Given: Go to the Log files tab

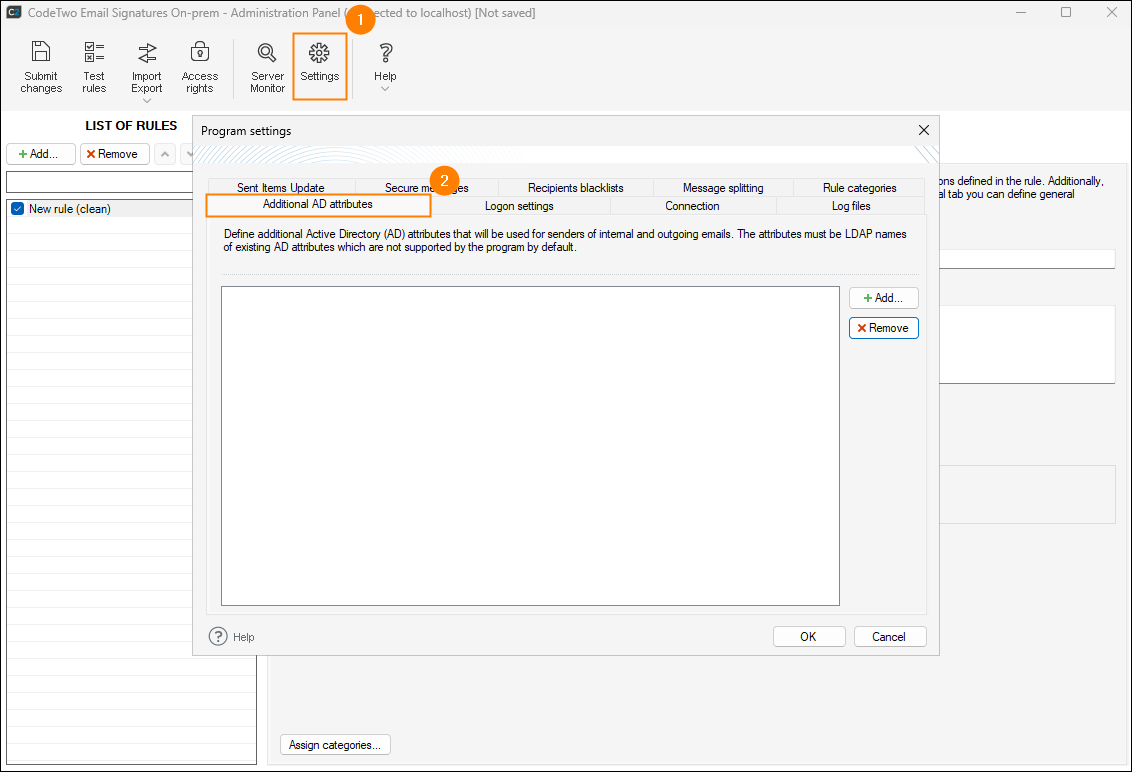Looking at the screenshot, I should pos(851,206).
